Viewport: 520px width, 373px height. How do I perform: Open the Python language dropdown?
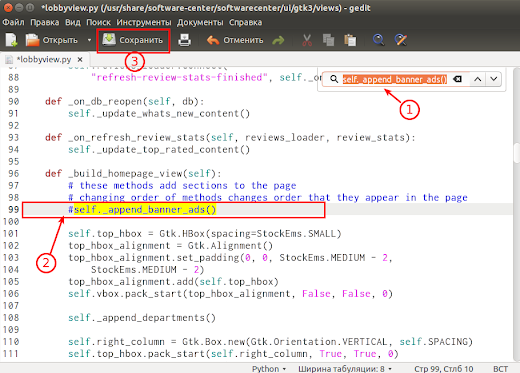[269, 369]
